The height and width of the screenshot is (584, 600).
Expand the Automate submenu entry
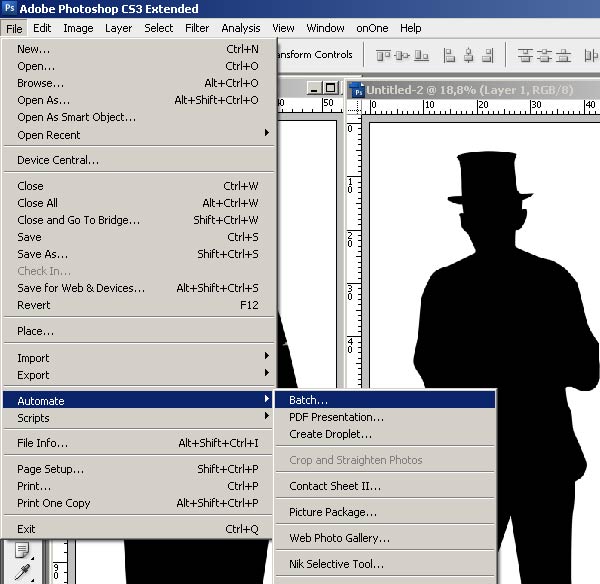139,400
